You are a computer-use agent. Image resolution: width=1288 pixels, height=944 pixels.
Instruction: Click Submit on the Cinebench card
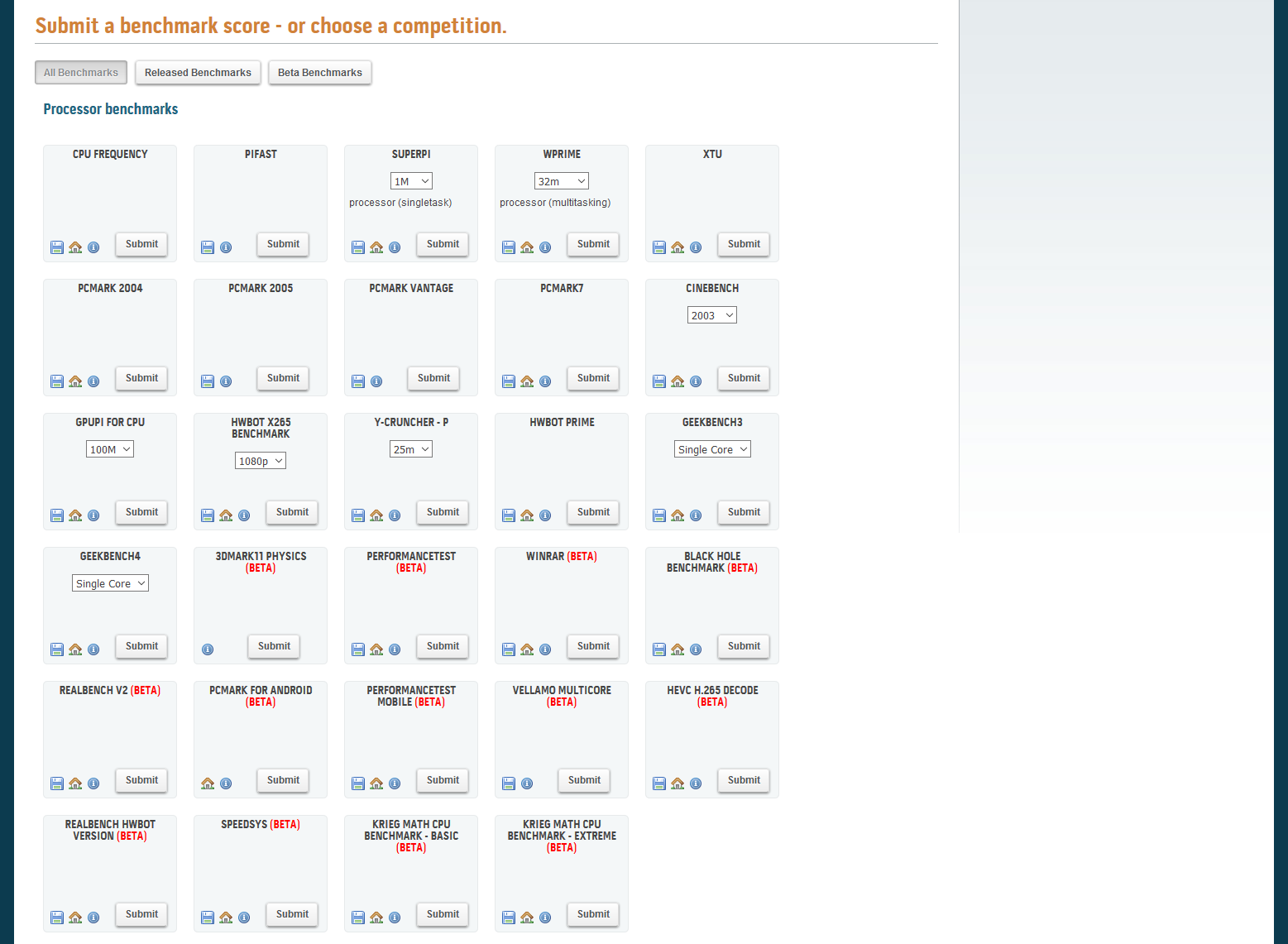pos(744,378)
